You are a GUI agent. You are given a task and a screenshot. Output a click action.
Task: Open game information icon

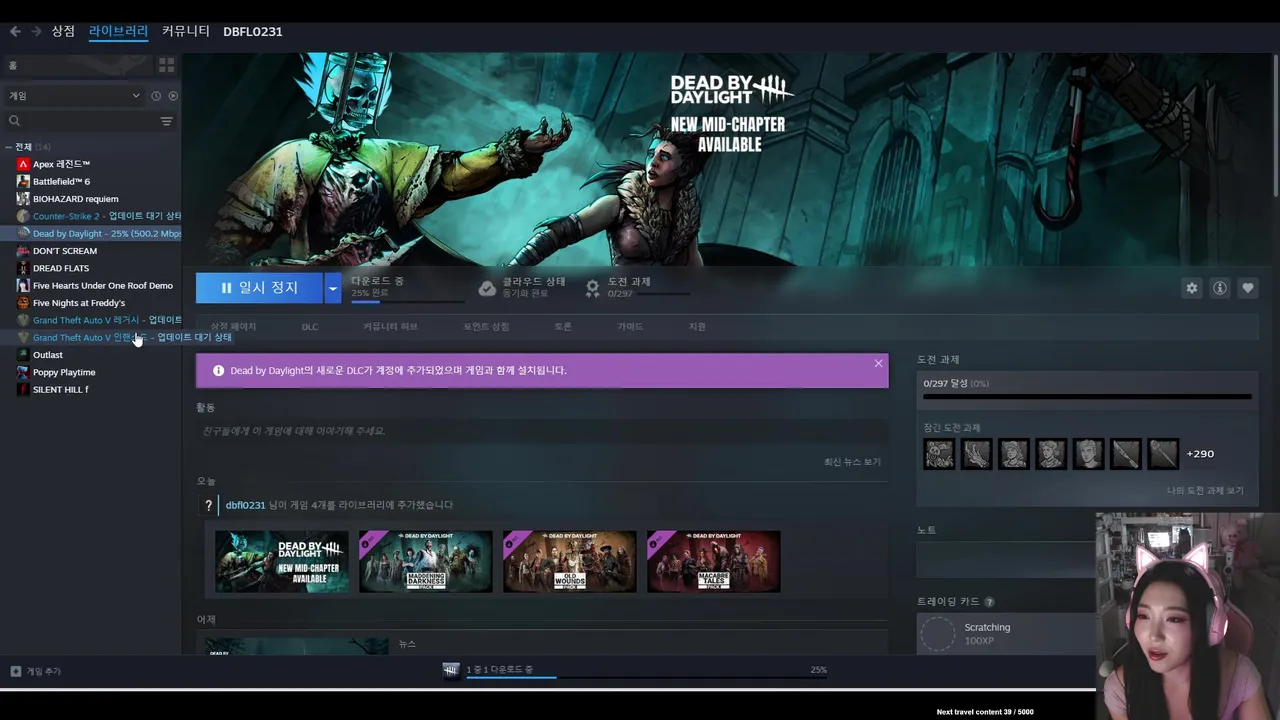[x=1220, y=288]
